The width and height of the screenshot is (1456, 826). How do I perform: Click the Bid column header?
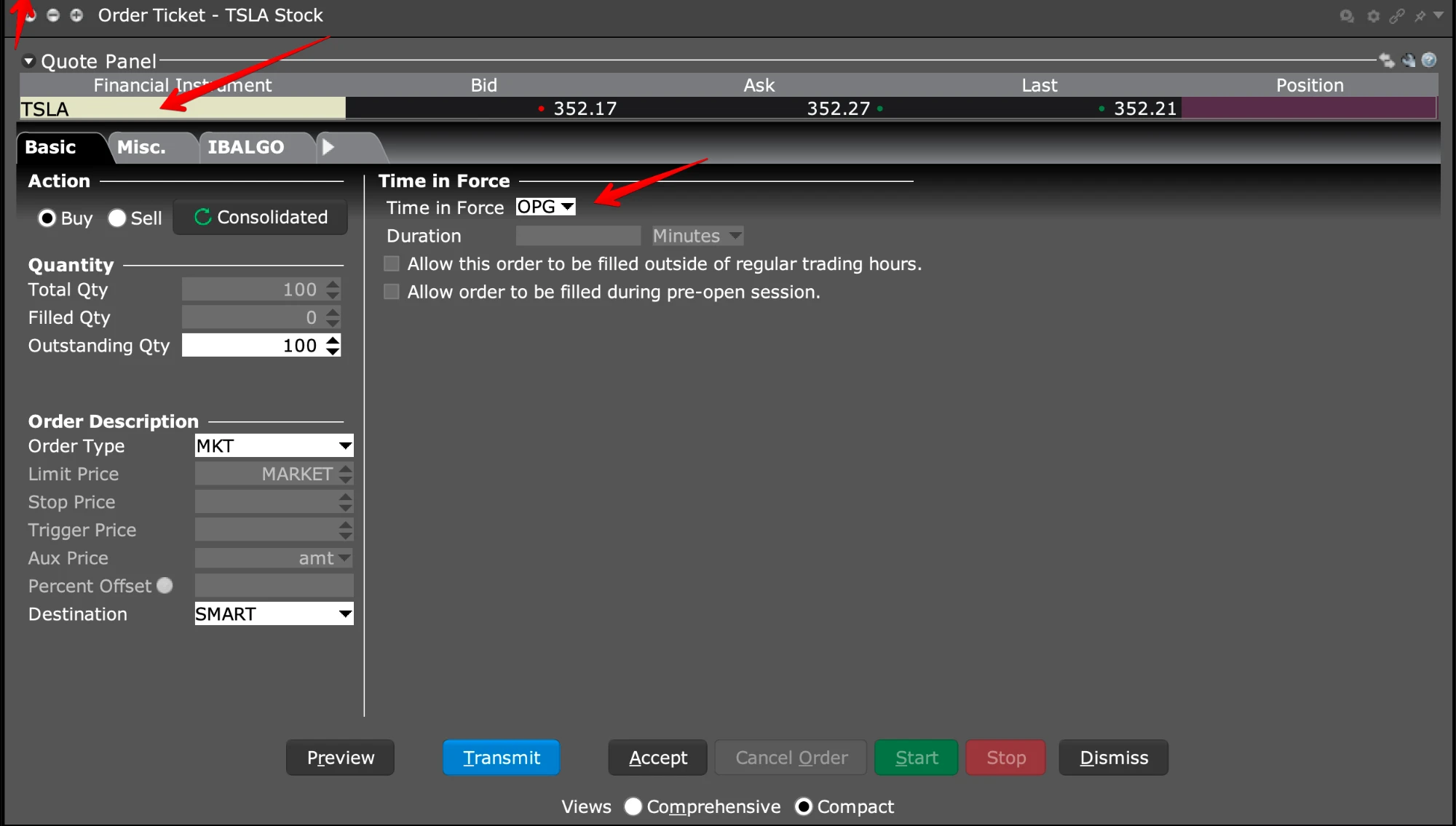484,85
